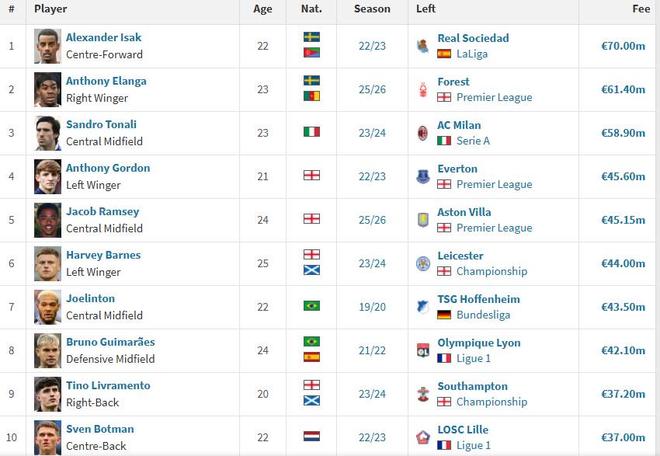Open Alexander Isak's player photo
The image size is (660, 456).
47,46
